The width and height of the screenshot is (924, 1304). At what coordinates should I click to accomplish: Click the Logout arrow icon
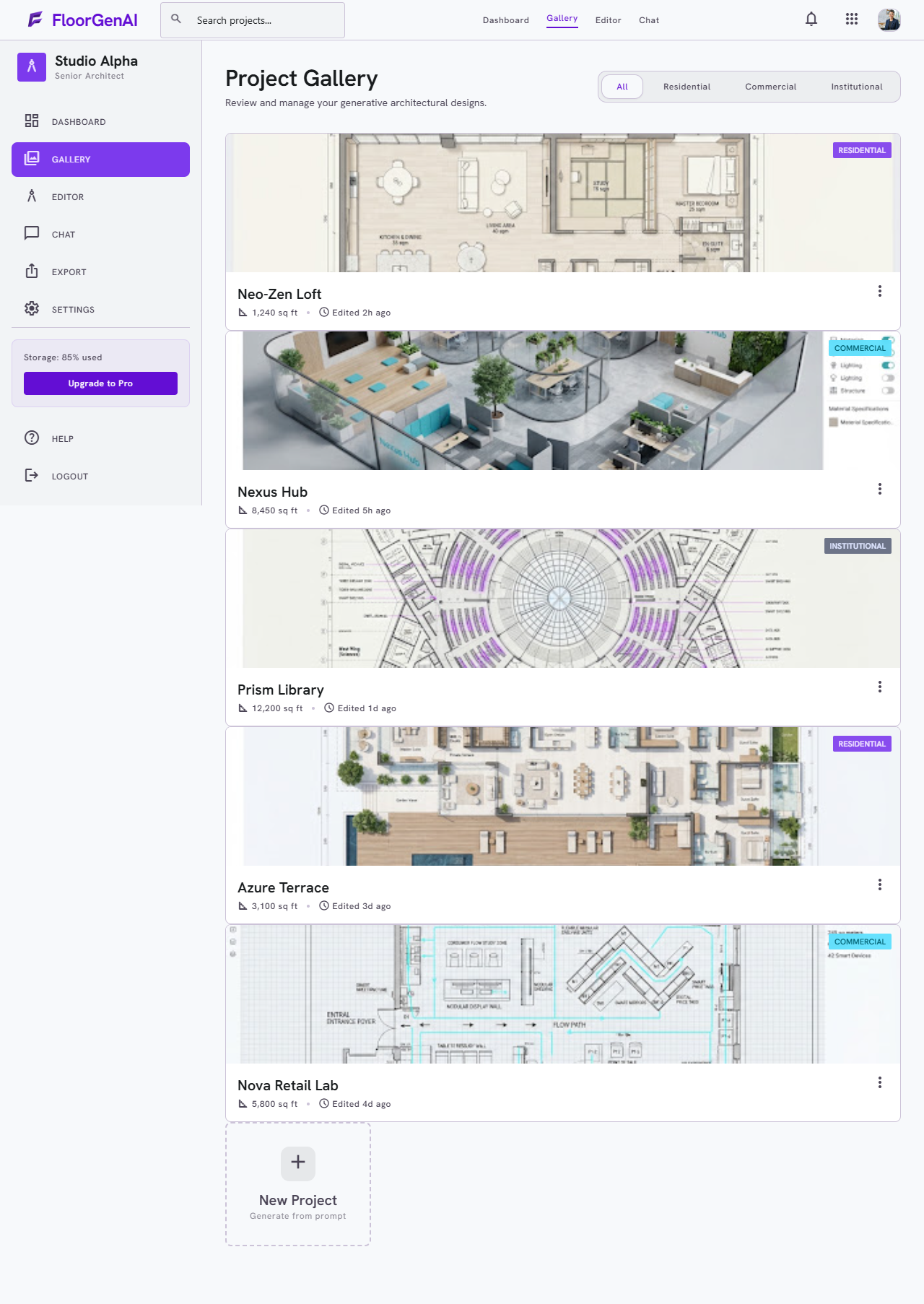click(32, 476)
